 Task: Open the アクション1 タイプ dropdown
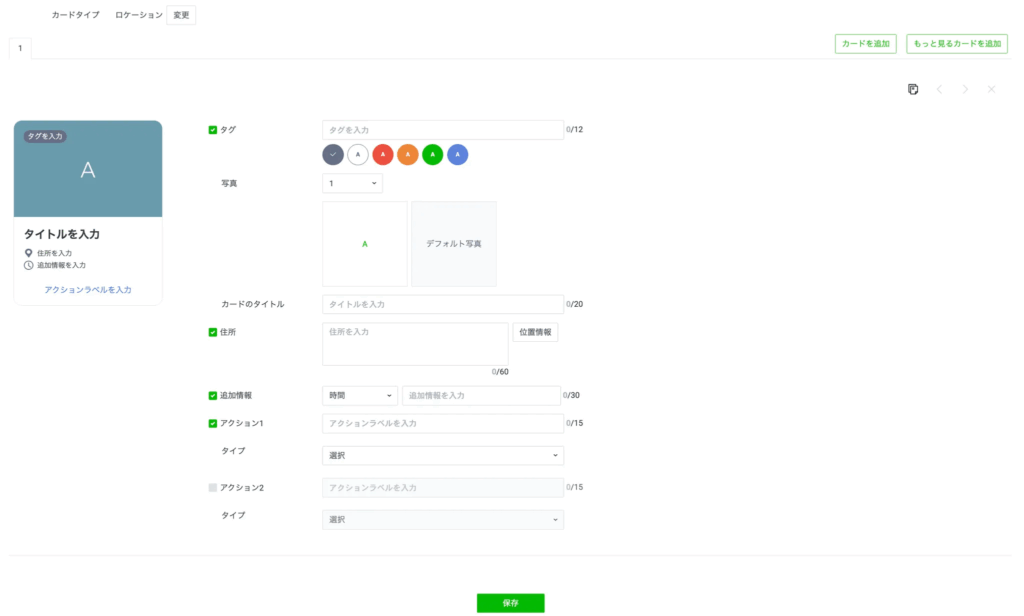[x=442, y=456]
